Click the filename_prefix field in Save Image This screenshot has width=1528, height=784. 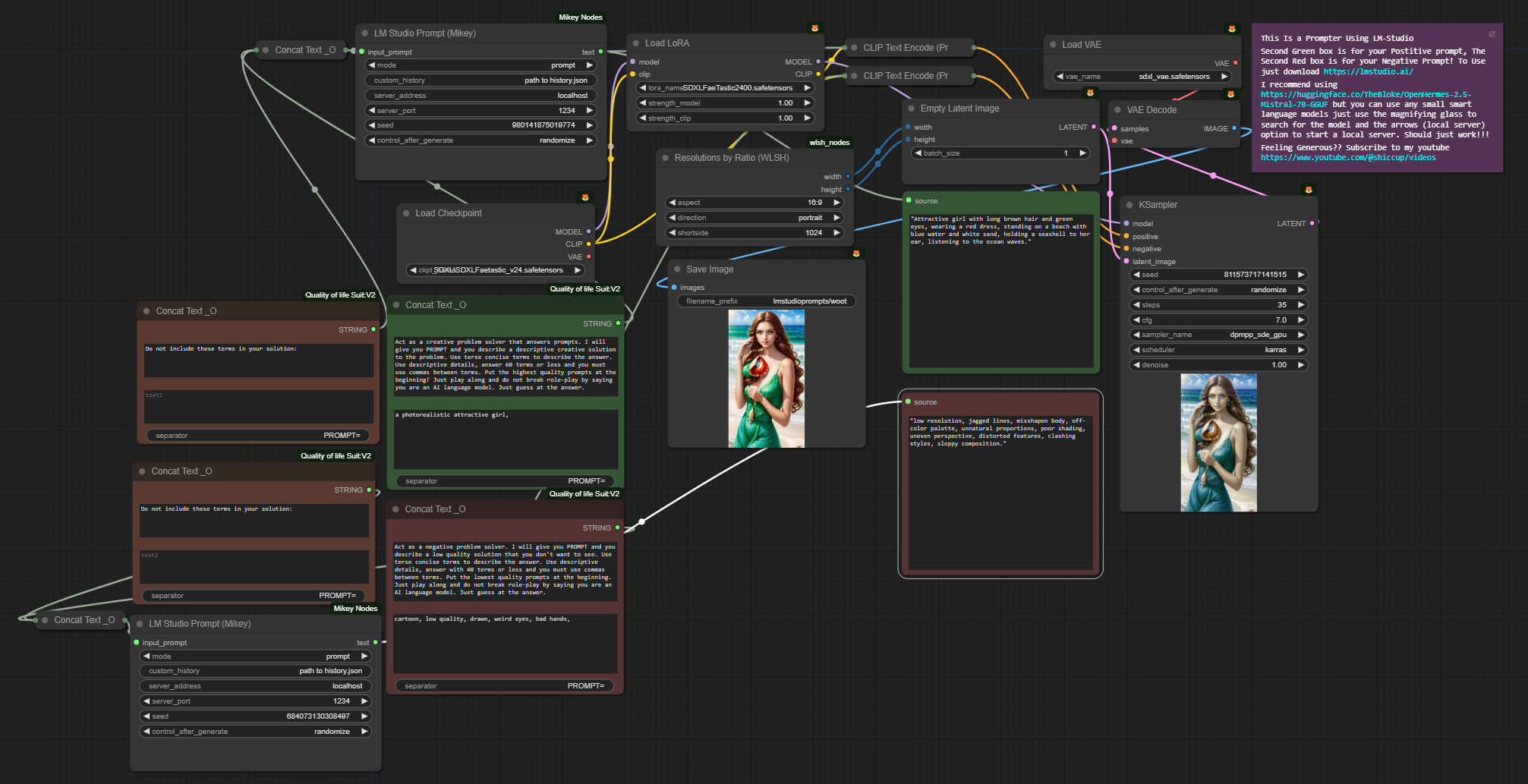[x=766, y=301]
